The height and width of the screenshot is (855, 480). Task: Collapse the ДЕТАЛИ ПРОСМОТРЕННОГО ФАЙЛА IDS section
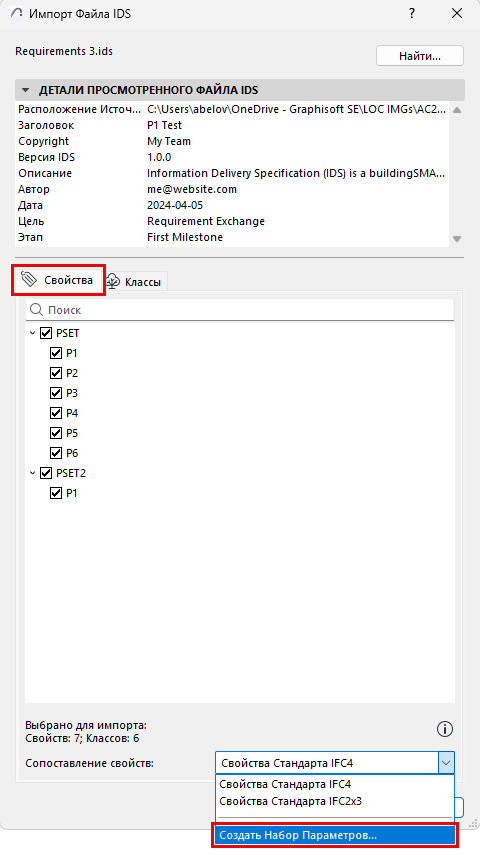point(25,90)
